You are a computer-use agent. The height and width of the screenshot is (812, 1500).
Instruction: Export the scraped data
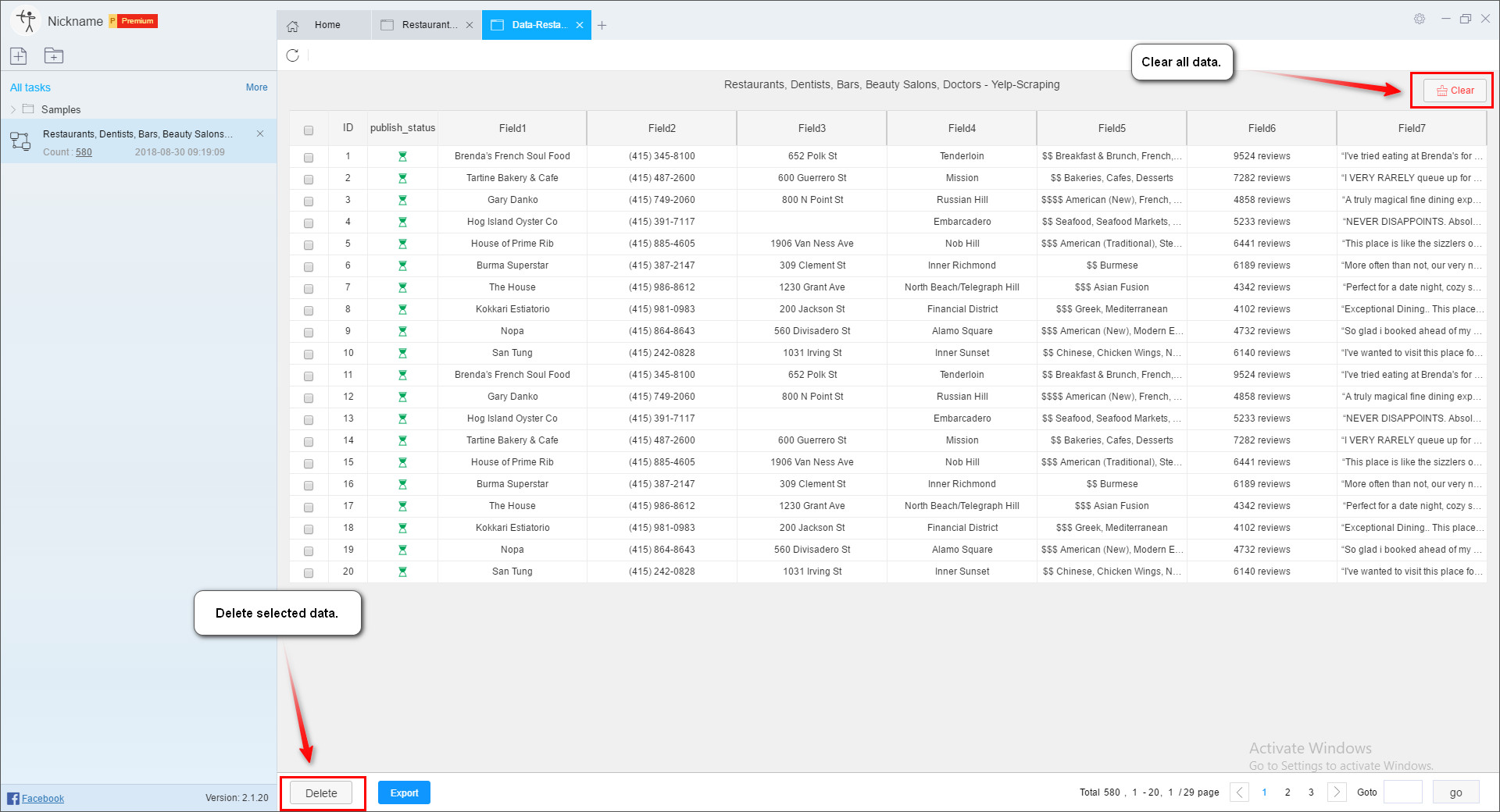(x=404, y=792)
